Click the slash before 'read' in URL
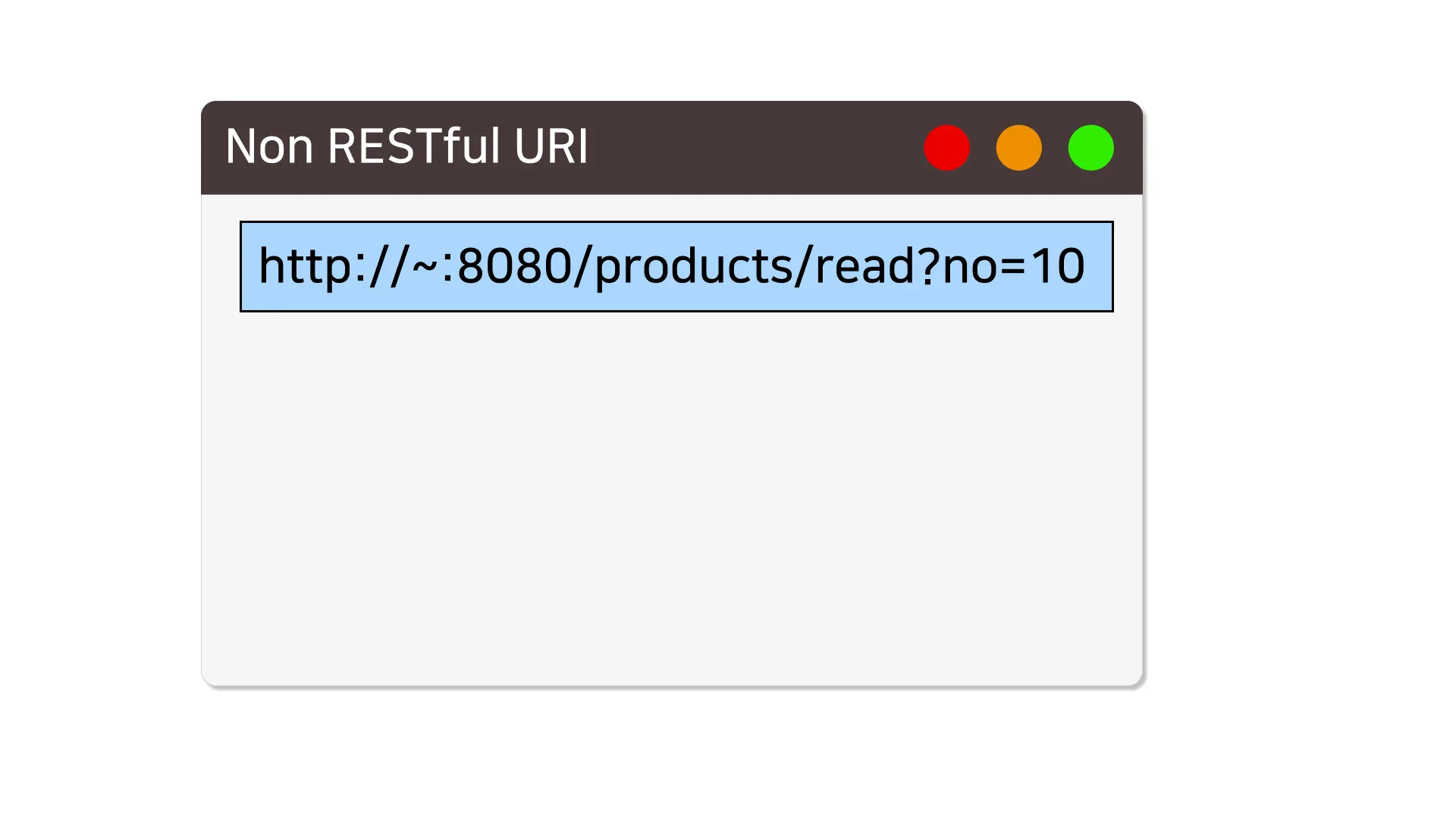Image resolution: width=1456 pixels, height=819 pixels. pyautogui.click(x=804, y=267)
